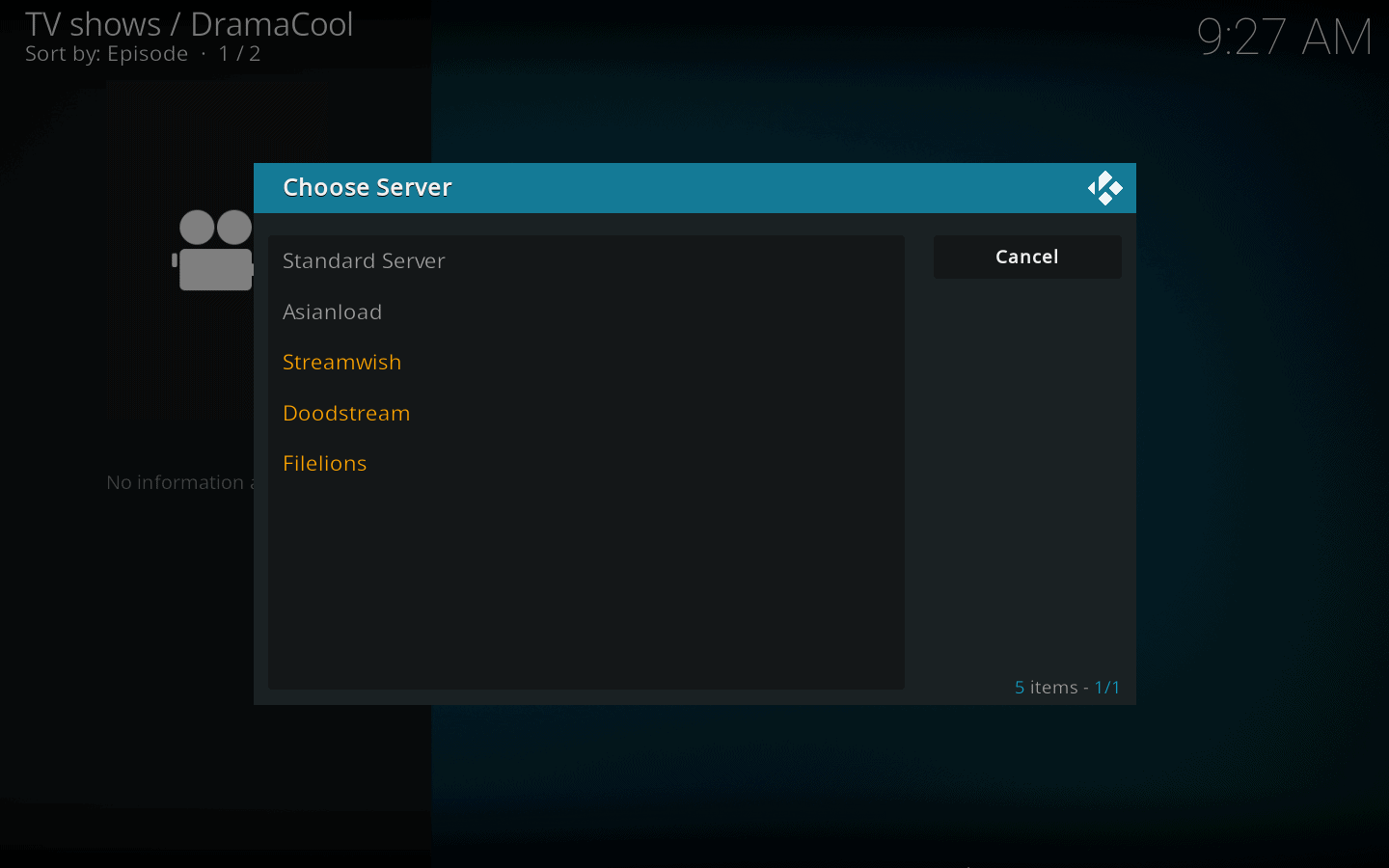This screenshot has height=868, width=1389.
Task: Click the 9:27 AM clock
Action: tap(1283, 38)
